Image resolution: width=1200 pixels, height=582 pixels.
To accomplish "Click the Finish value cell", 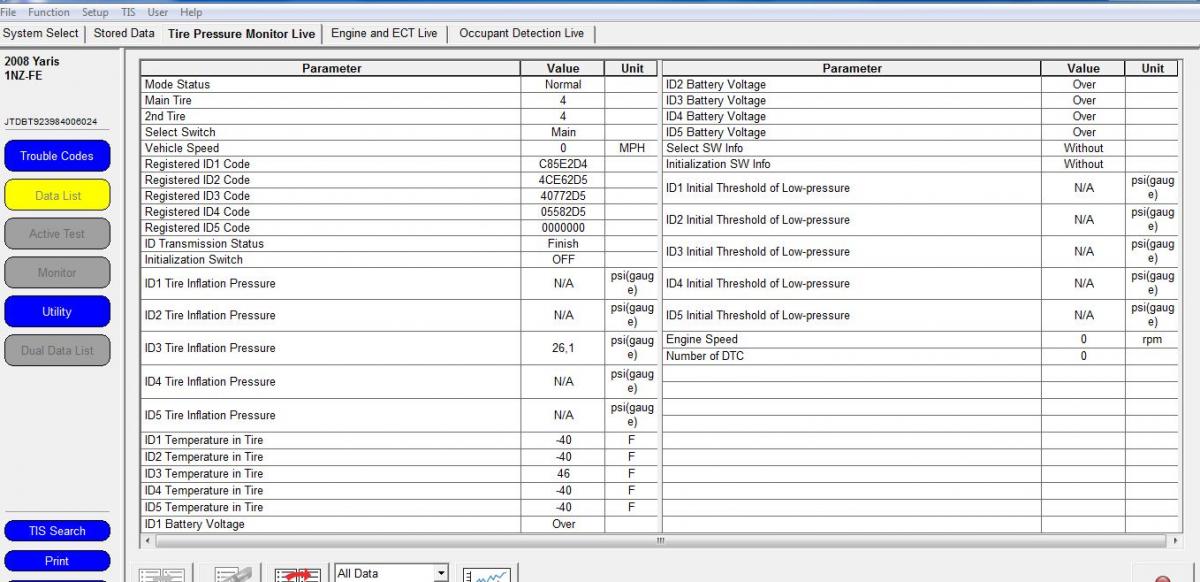I will (x=563, y=244).
